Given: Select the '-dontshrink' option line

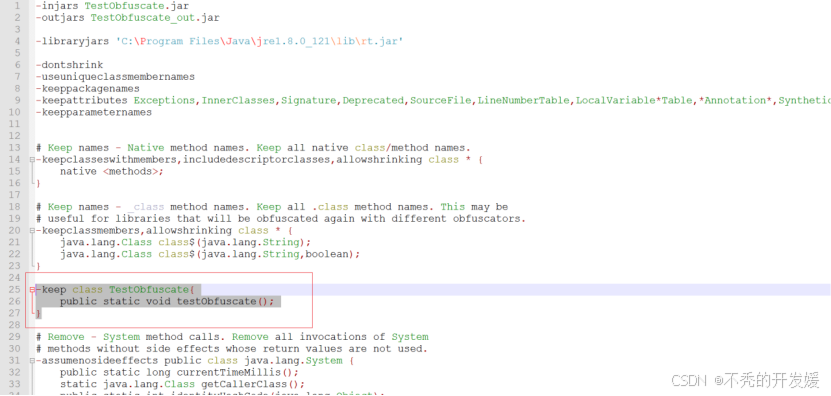Looking at the screenshot, I should pyautogui.click(x=69, y=65).
